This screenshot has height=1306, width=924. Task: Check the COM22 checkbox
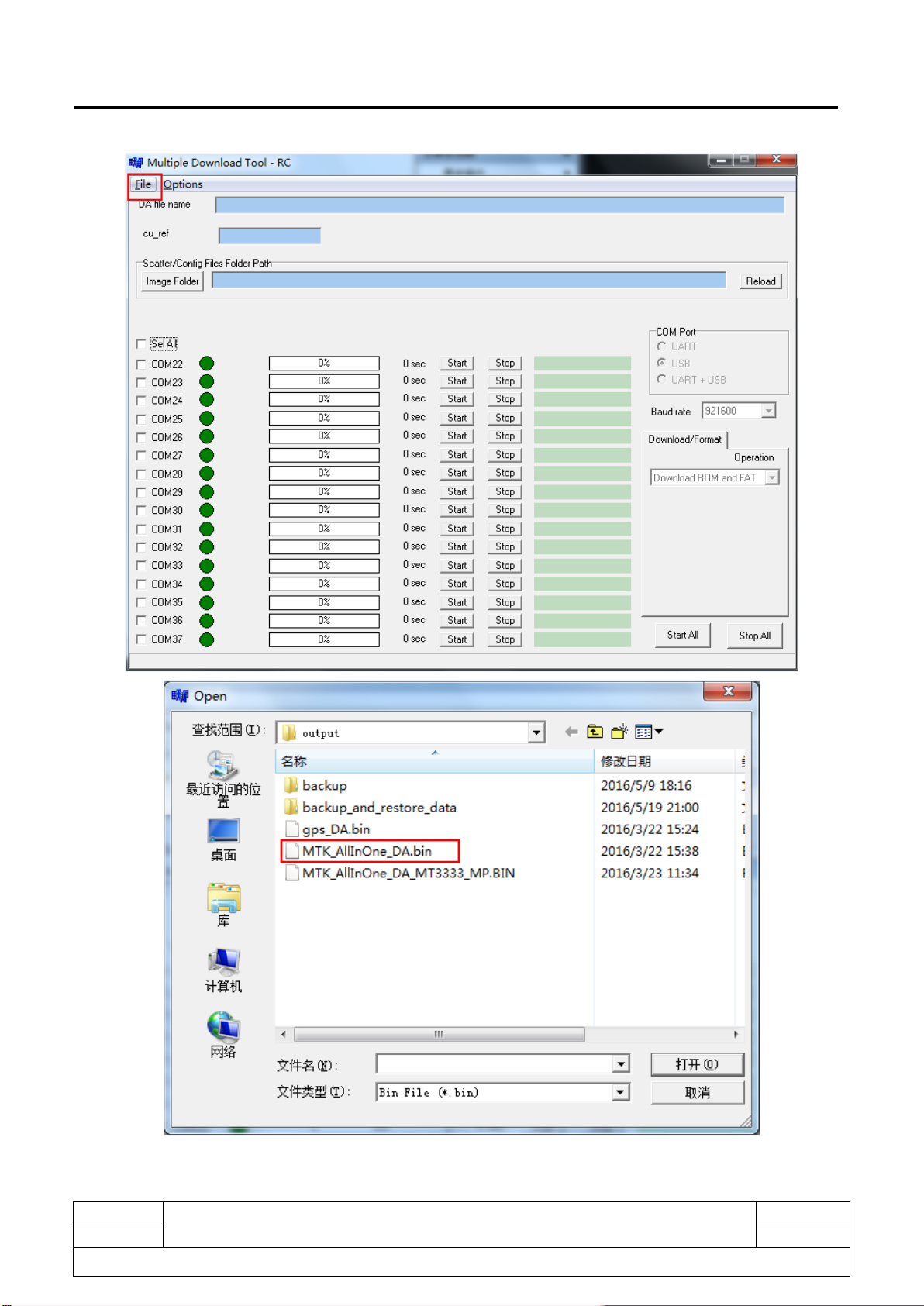(x=141, y=364)
